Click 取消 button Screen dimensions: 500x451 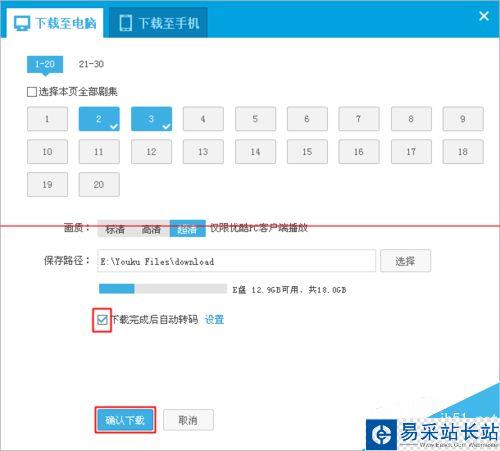point(188,420)
